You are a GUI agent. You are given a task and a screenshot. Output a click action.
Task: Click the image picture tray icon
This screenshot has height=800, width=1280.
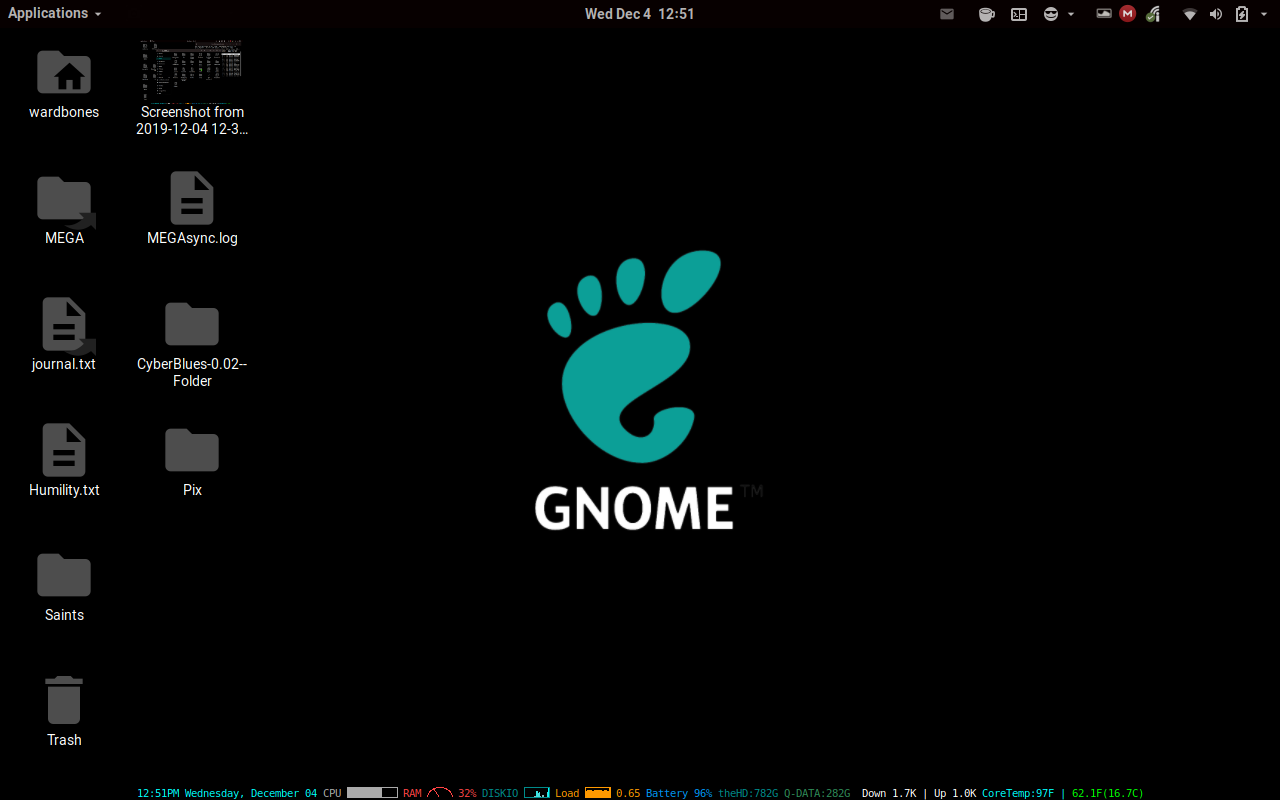coord(1104,14)
